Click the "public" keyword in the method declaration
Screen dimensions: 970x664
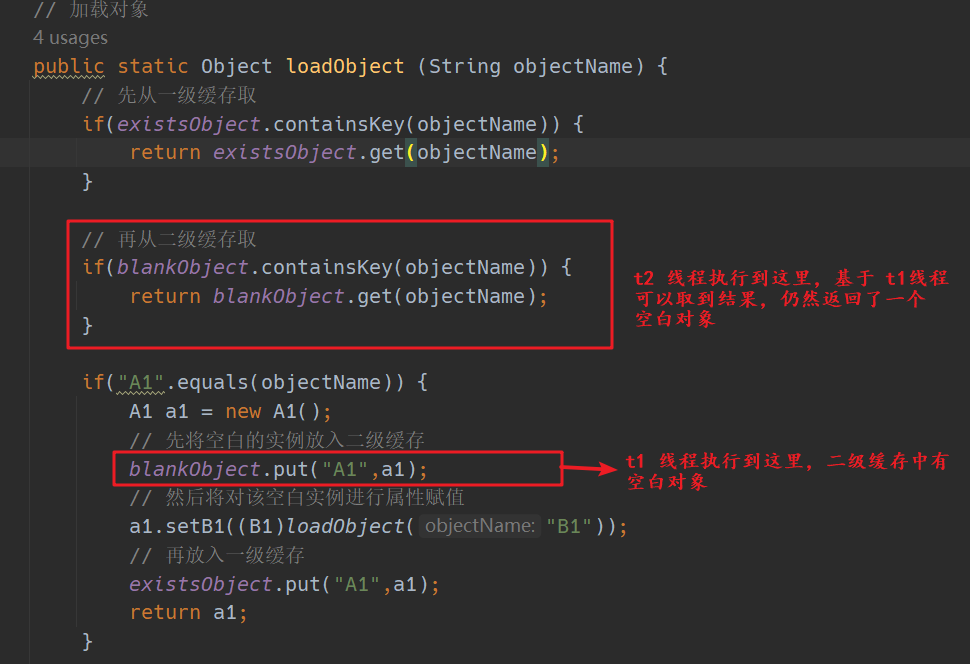(69, 66)
